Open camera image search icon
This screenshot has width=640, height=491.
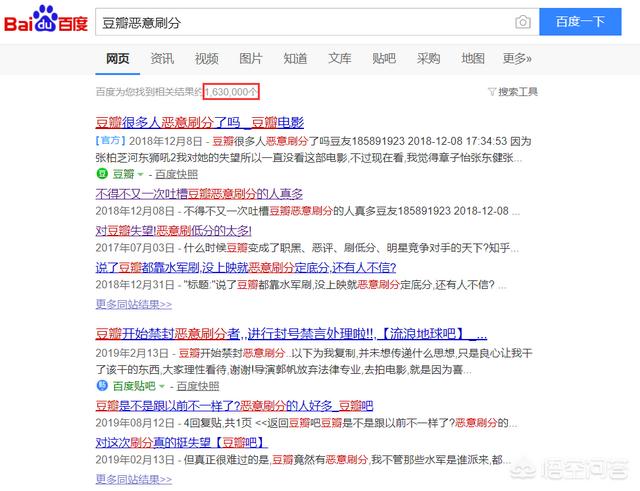pyautogui.click(x=523, y=22)
